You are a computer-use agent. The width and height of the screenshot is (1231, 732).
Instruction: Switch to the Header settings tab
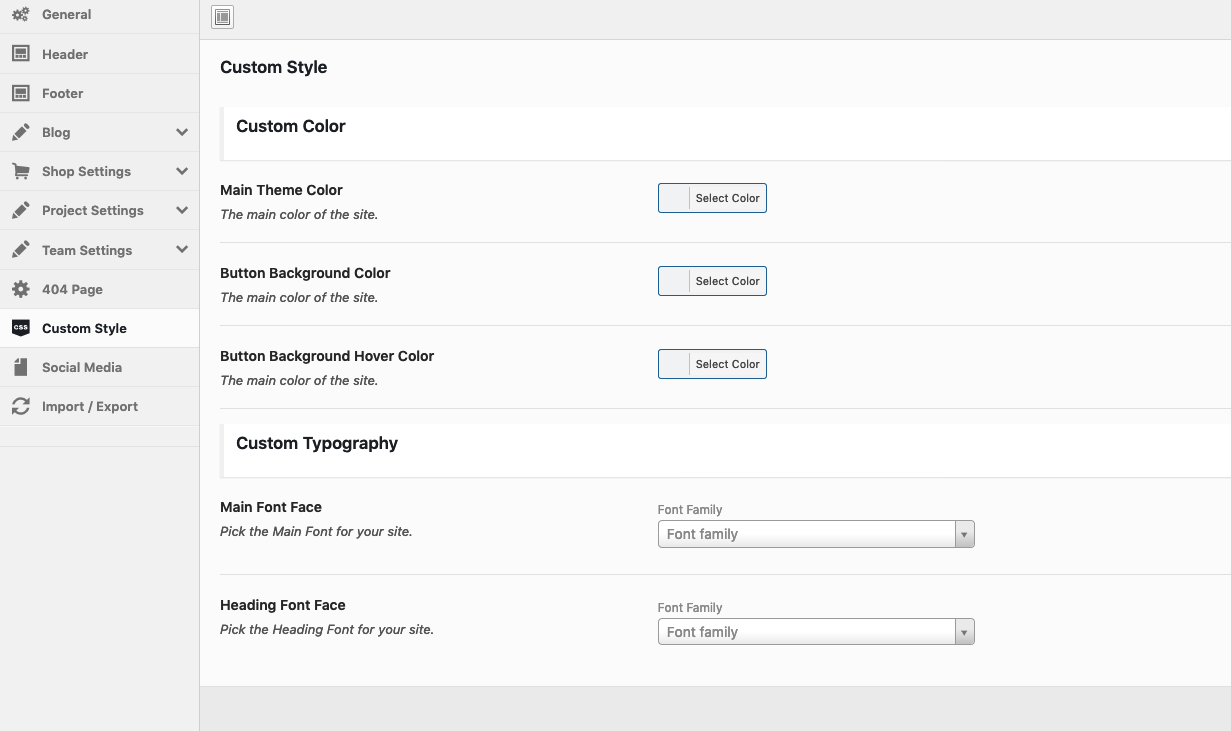point(65,54)
